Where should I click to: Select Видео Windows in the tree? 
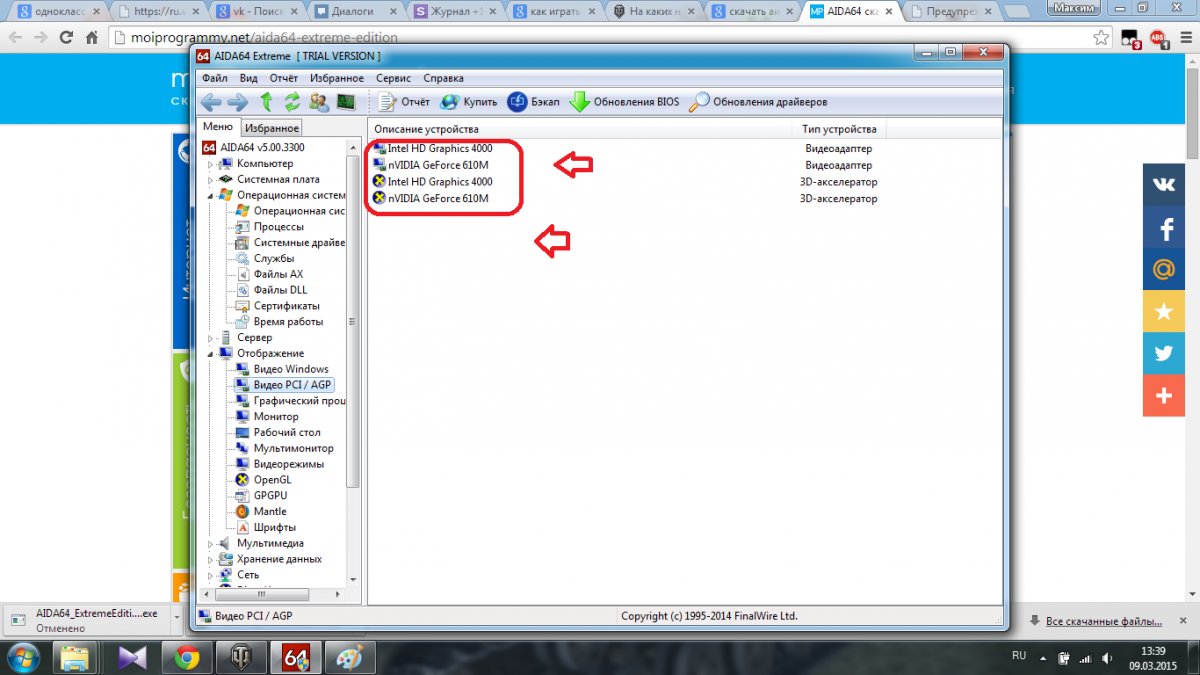pyautogui.click(x=291, y=369)
